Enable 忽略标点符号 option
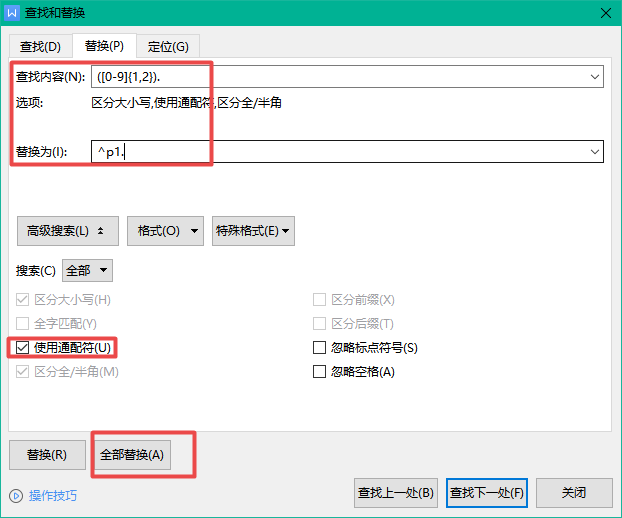The width and height of the screenshot is (622, 518). (x=320, y=348)
